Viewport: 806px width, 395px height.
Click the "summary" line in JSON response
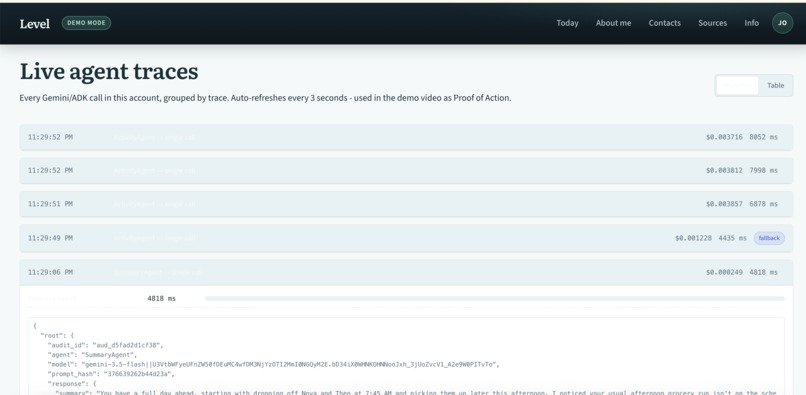click(x=415, y=393)
